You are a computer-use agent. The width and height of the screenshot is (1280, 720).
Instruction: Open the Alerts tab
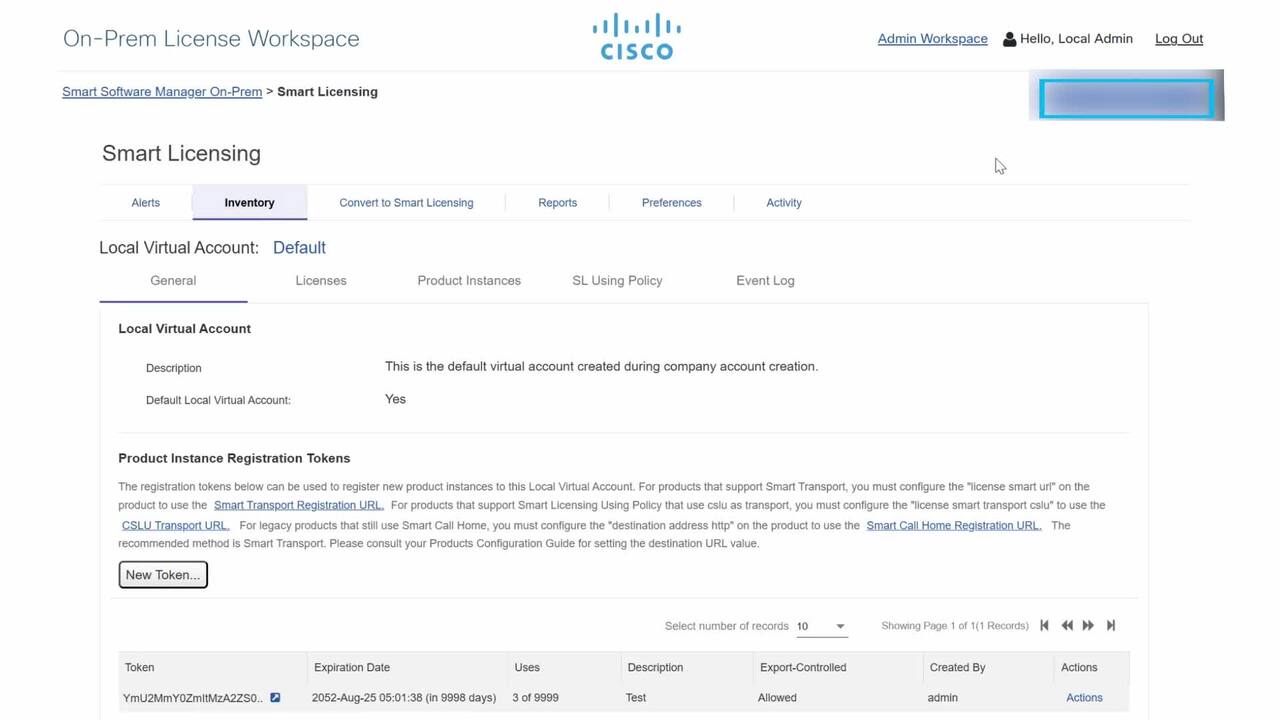coord(146,203)
